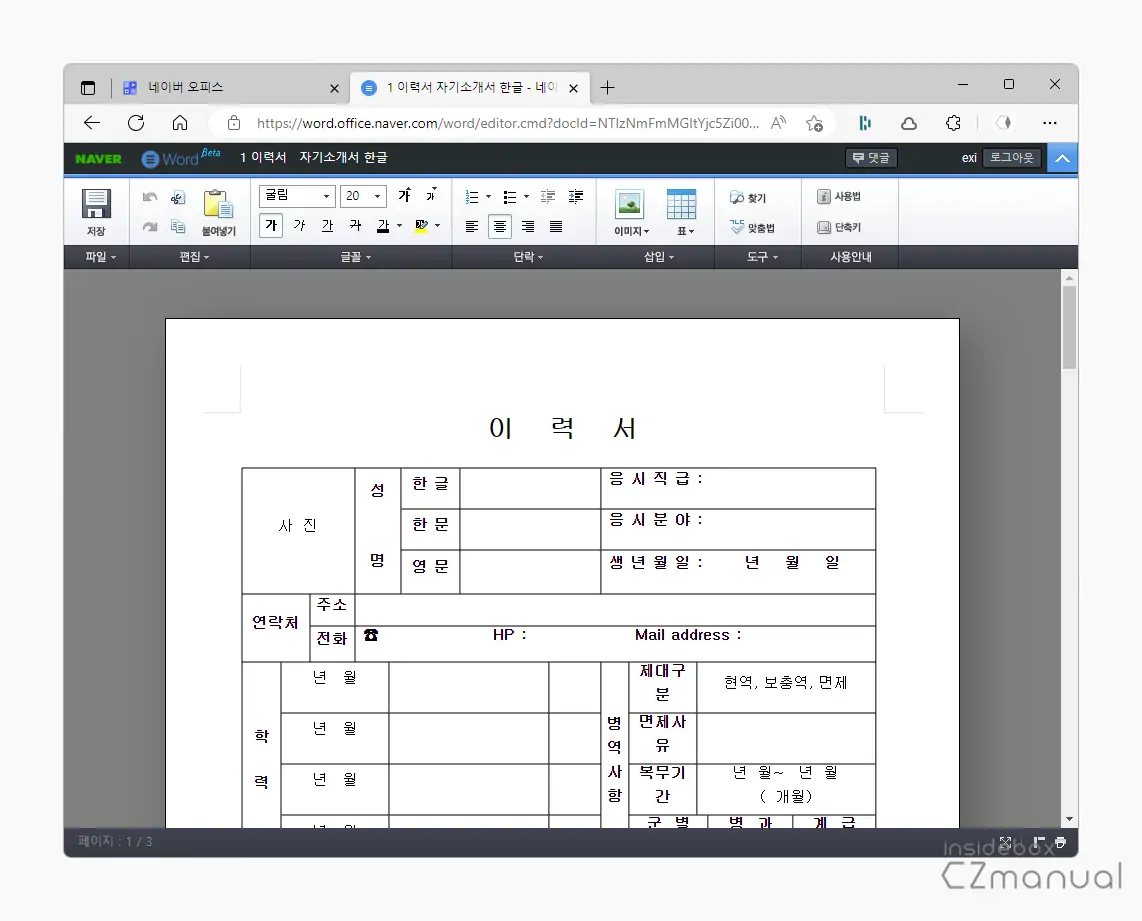Click NAVER logo link
This screenshot has height=921, width=1142.
point(98,159)
